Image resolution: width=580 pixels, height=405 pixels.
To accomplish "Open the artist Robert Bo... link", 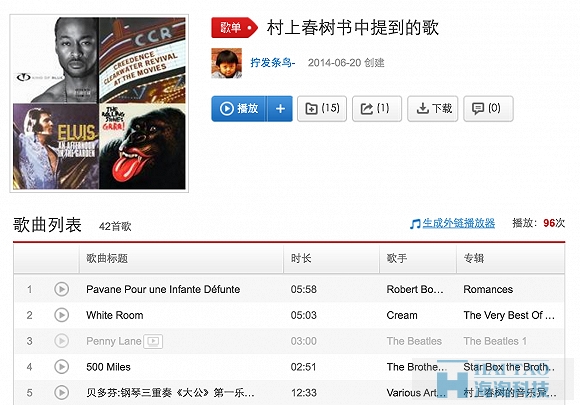I will tap(415, 289).
